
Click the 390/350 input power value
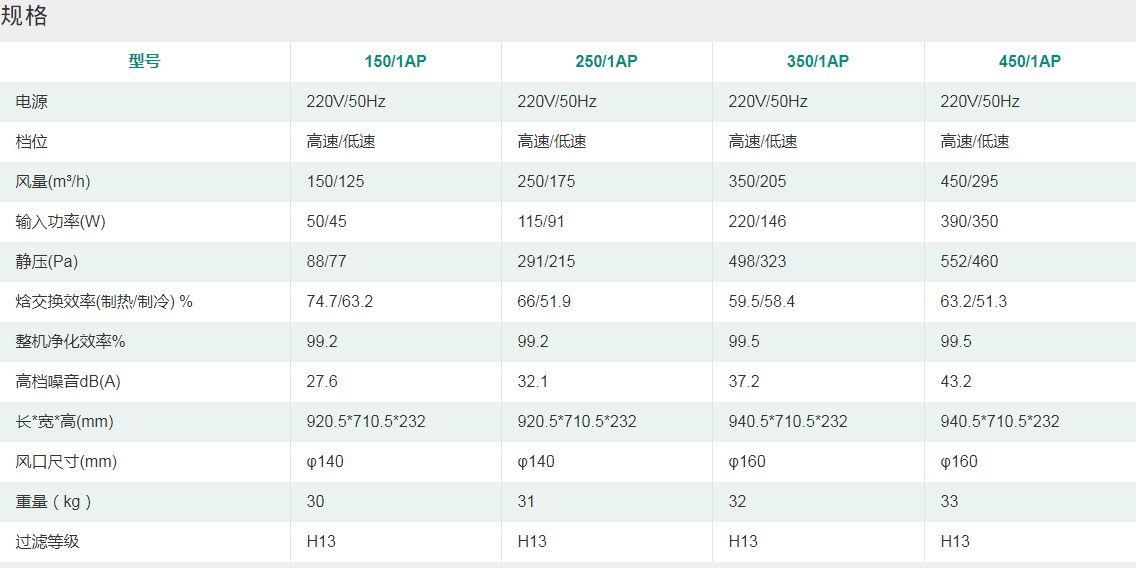(969, 221)
